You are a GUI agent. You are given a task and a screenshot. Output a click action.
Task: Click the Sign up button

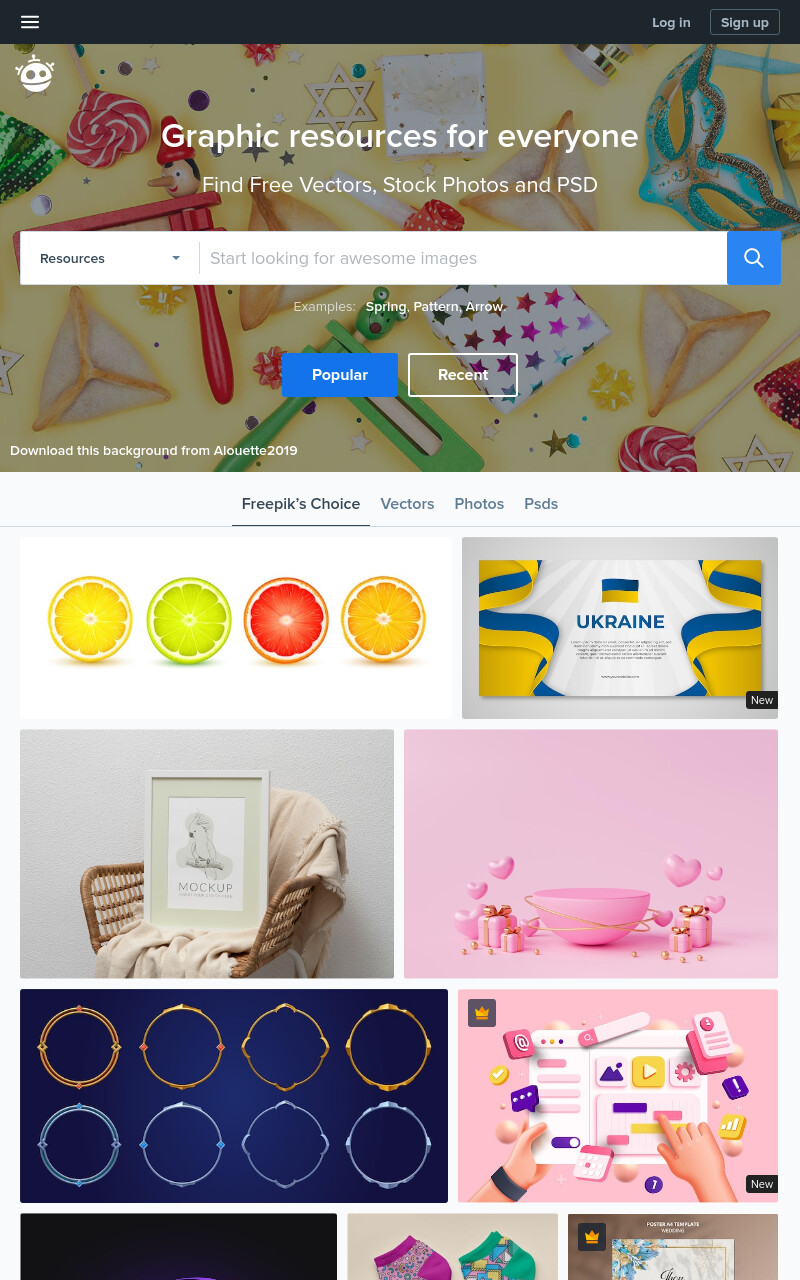point(745,22)
